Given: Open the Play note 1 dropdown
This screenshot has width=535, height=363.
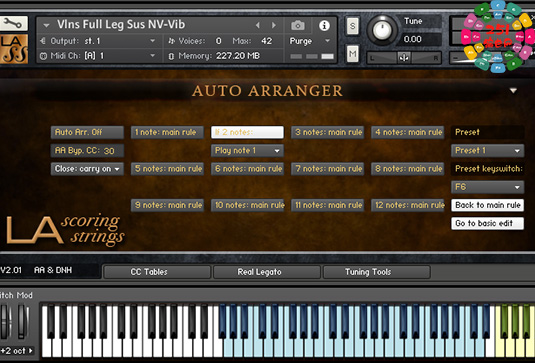Looking at the screenshot, I should [x=247, y=150].
